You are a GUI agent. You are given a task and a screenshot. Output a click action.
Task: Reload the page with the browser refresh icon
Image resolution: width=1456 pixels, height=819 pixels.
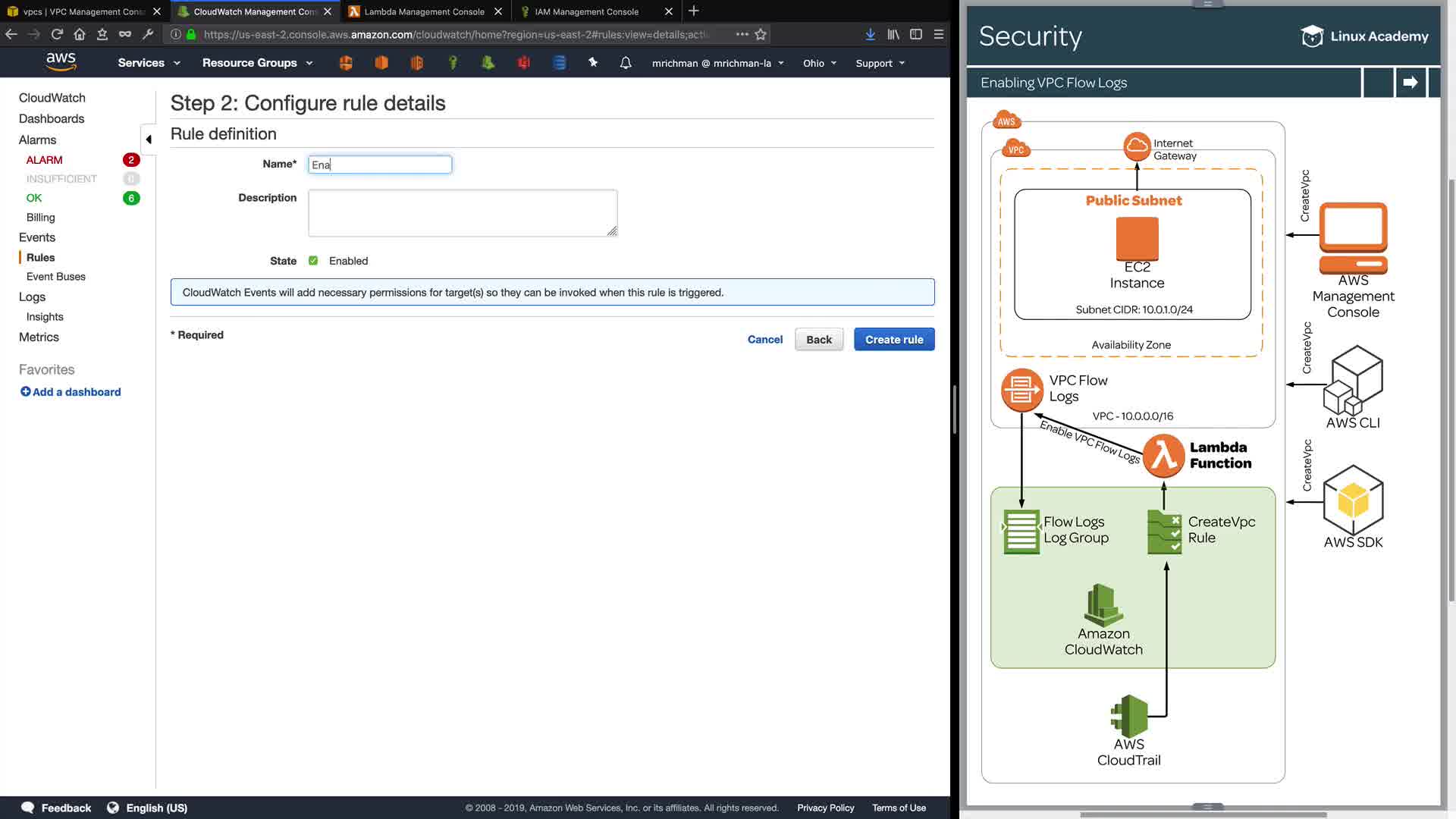[x=57, y=34]
